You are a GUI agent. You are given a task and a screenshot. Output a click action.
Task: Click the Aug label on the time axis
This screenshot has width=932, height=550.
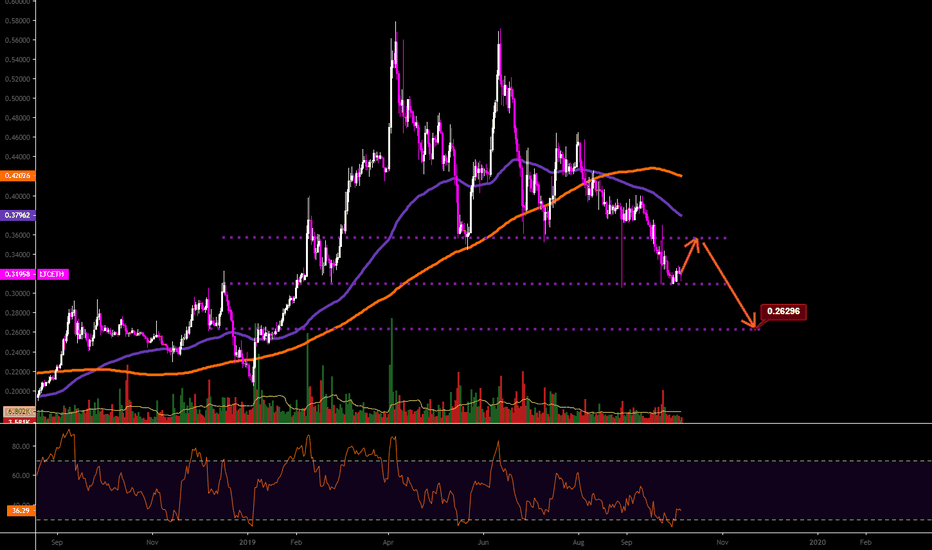tap(578, 542)
